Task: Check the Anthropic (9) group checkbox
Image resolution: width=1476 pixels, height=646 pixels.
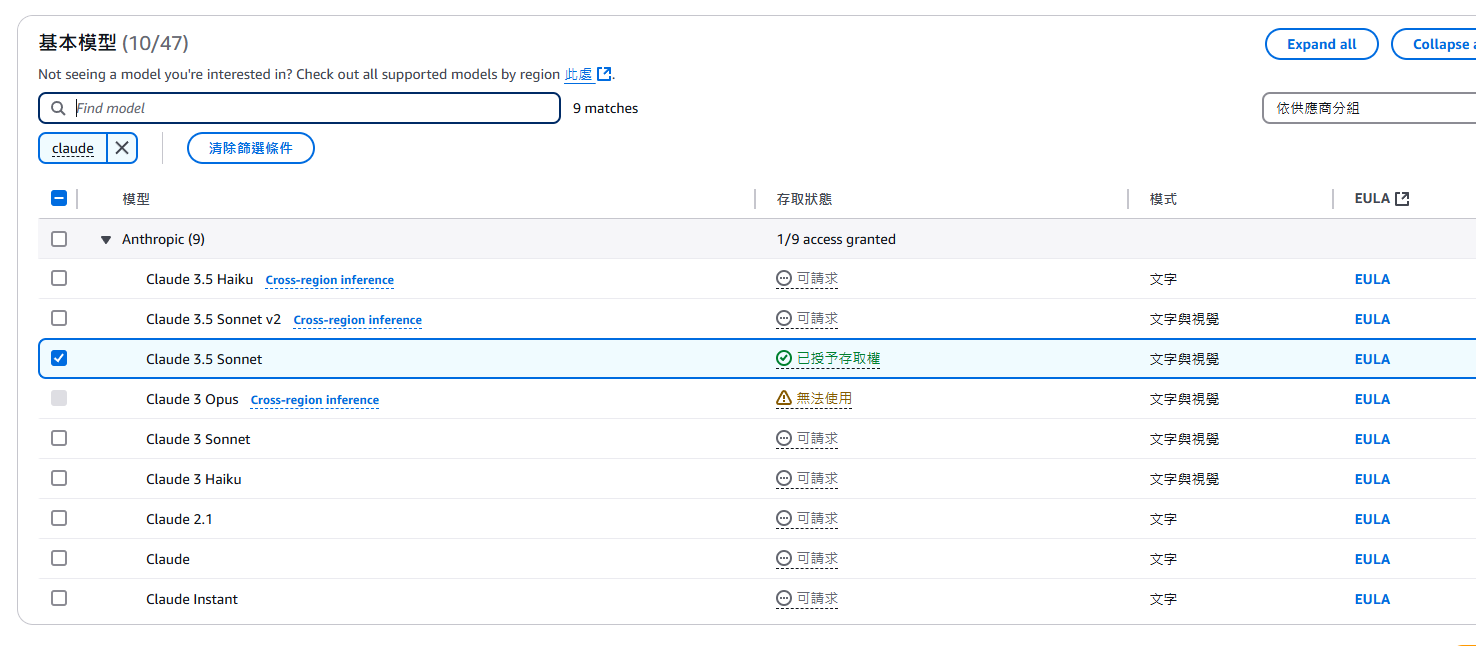Action: click(x=59, y=239)
